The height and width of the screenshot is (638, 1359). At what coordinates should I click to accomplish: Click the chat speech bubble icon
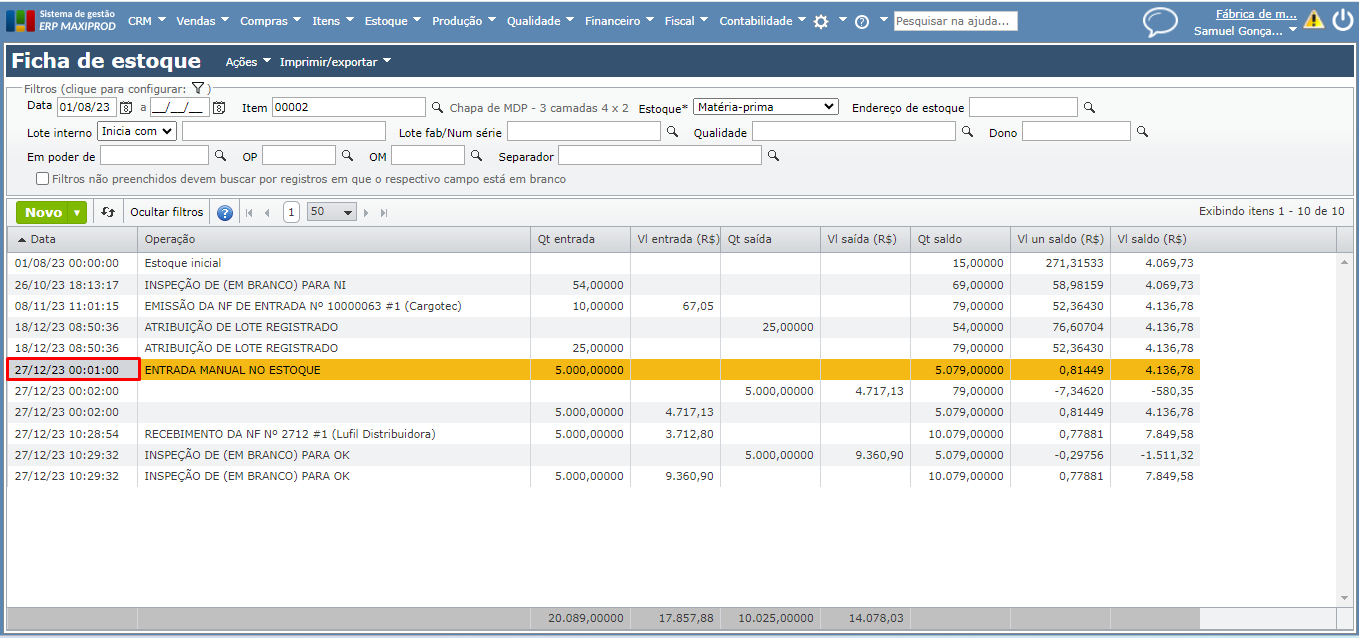pos(1160,22)
